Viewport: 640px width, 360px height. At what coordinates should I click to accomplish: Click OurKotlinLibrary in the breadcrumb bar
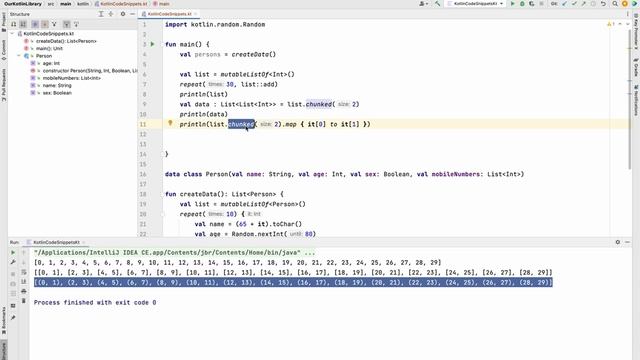point(23,4)
